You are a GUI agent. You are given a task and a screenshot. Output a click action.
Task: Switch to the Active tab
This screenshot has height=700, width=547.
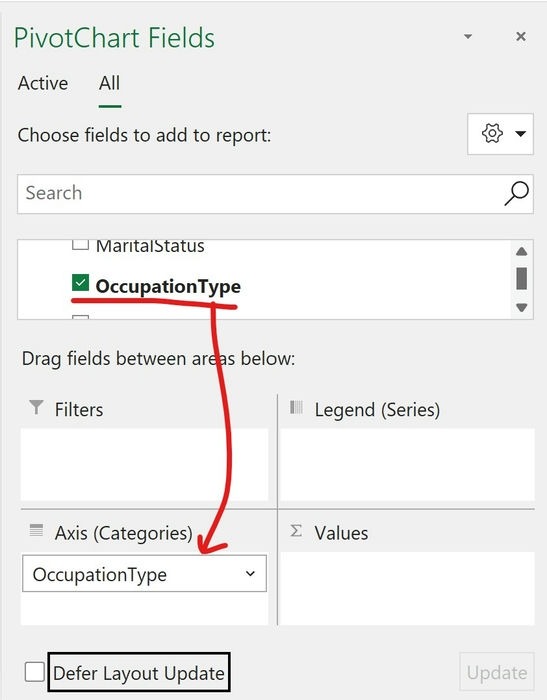click(43, 83)
